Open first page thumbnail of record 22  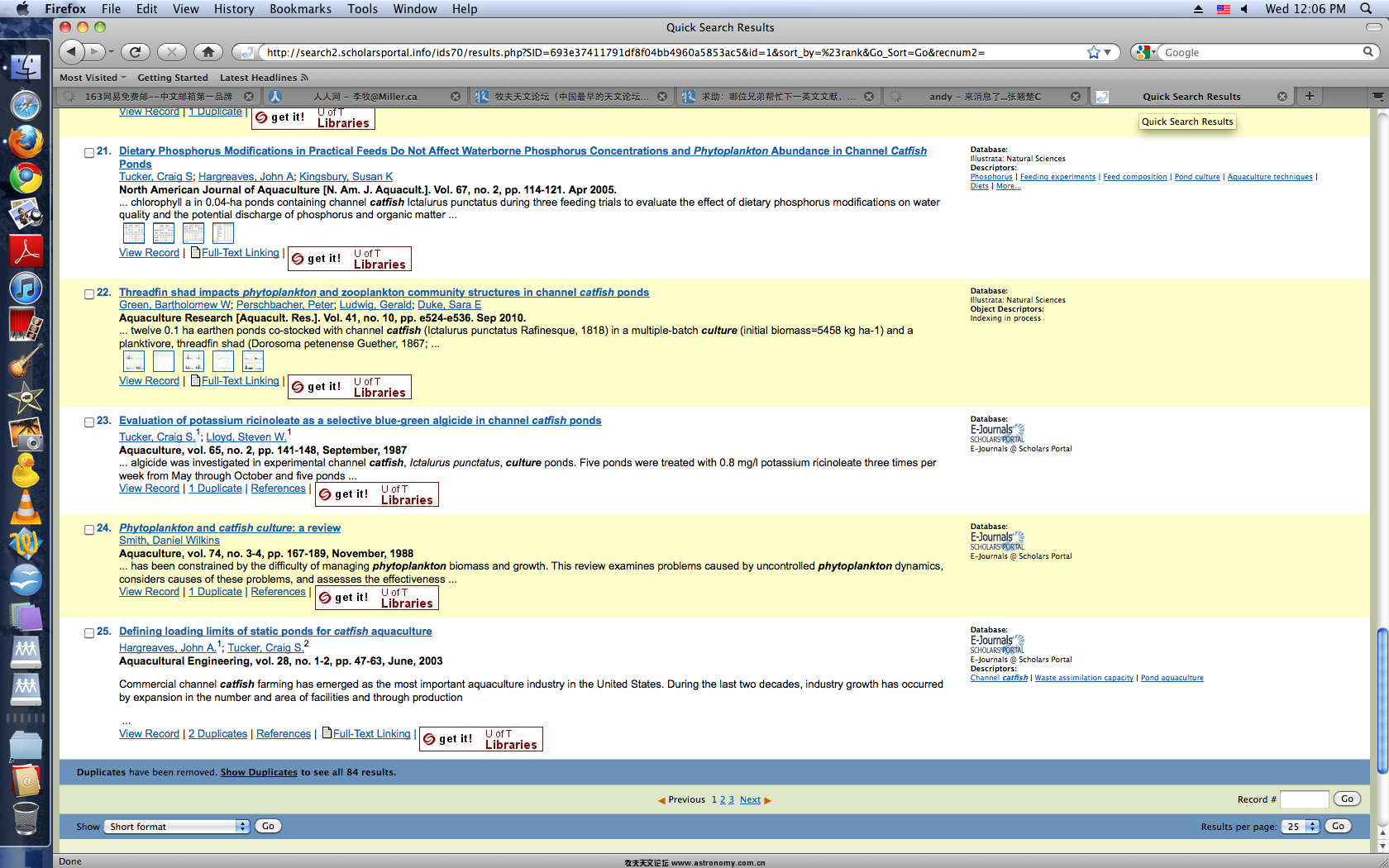[134, 361]
